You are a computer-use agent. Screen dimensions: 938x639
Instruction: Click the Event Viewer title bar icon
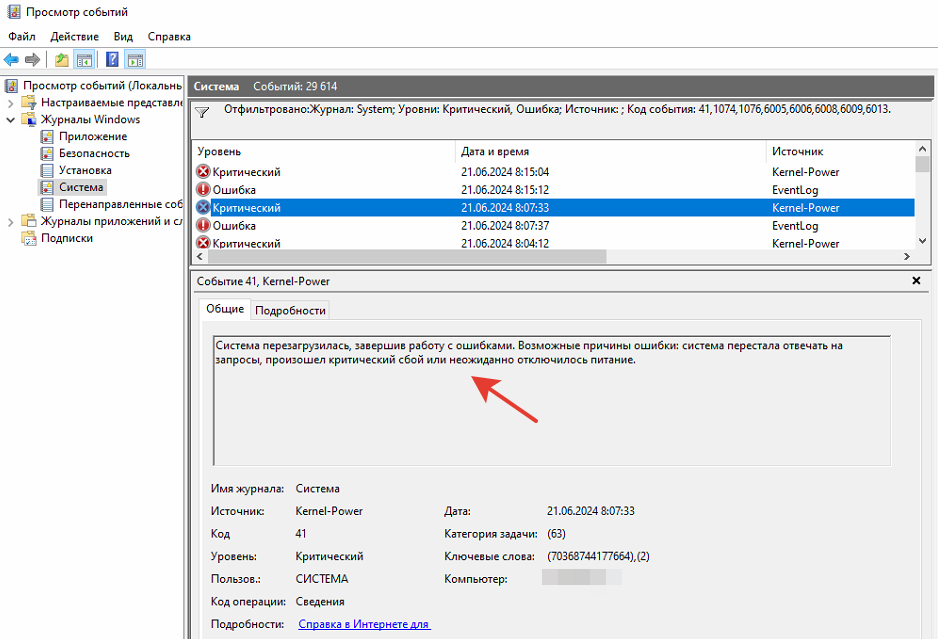coord(13,11)
